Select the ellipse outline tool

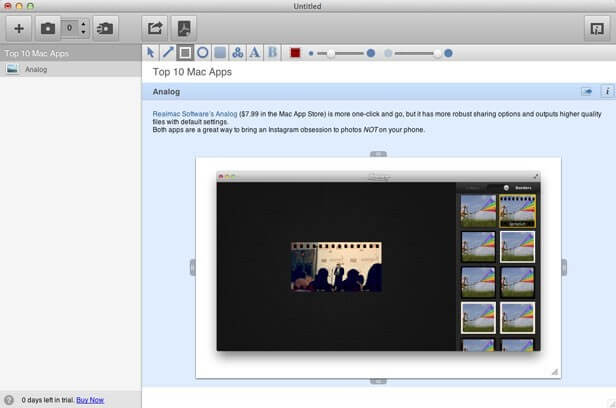tap(203, 53)
